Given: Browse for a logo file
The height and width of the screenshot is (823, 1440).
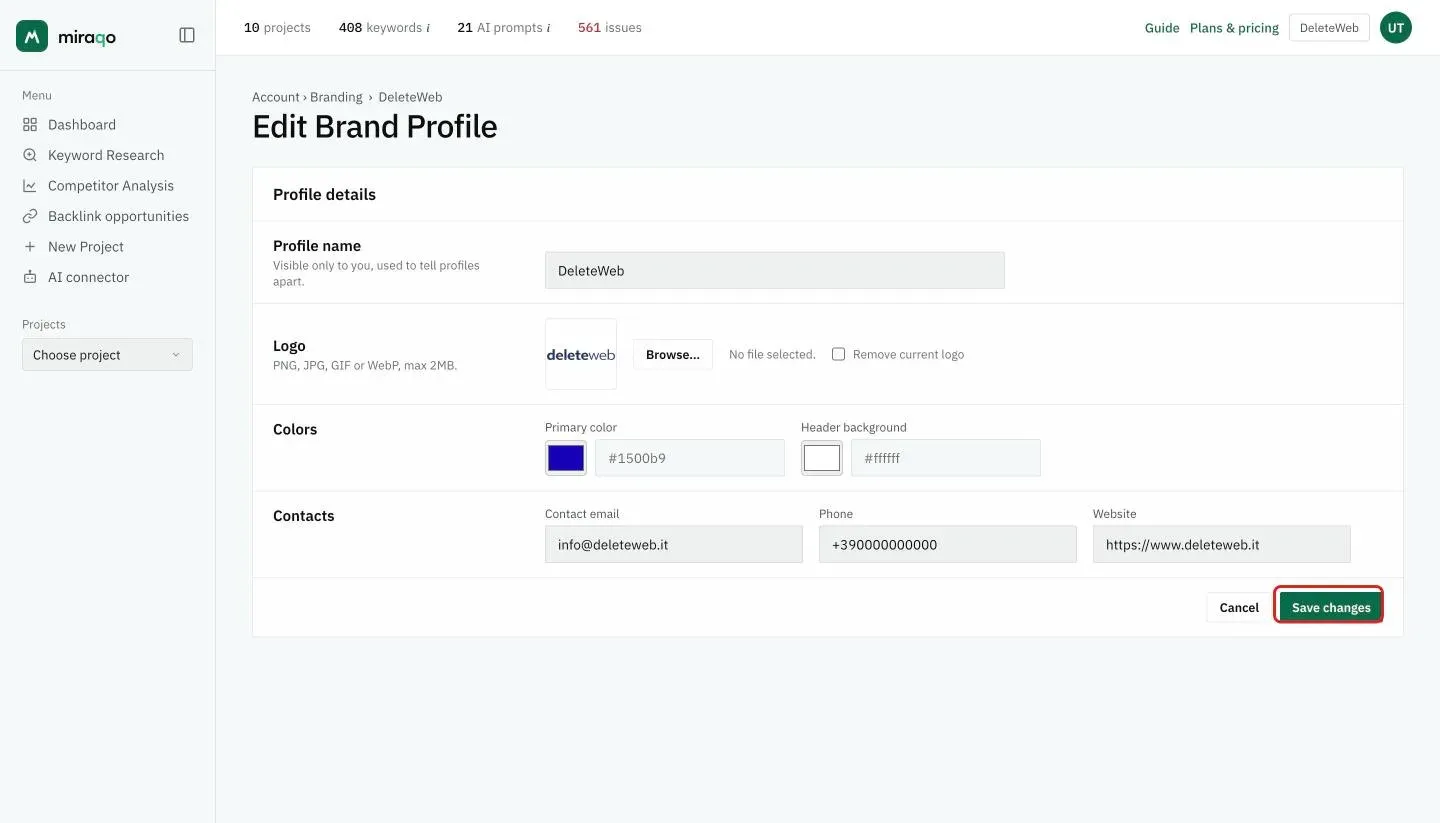Looking at the screenshot, I should [x=673, y=355].
